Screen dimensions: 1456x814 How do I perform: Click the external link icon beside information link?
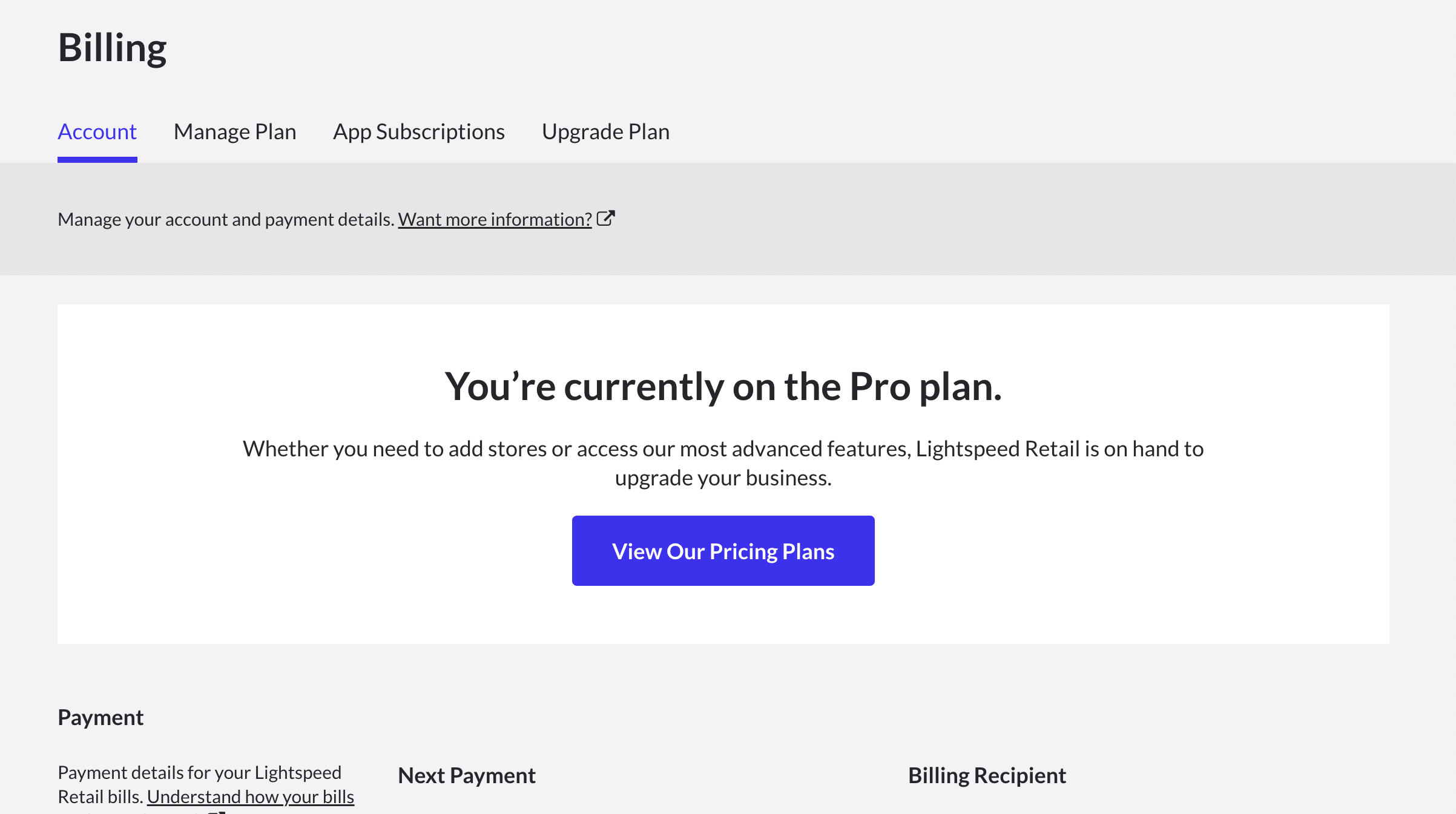(x=605, y=218)
